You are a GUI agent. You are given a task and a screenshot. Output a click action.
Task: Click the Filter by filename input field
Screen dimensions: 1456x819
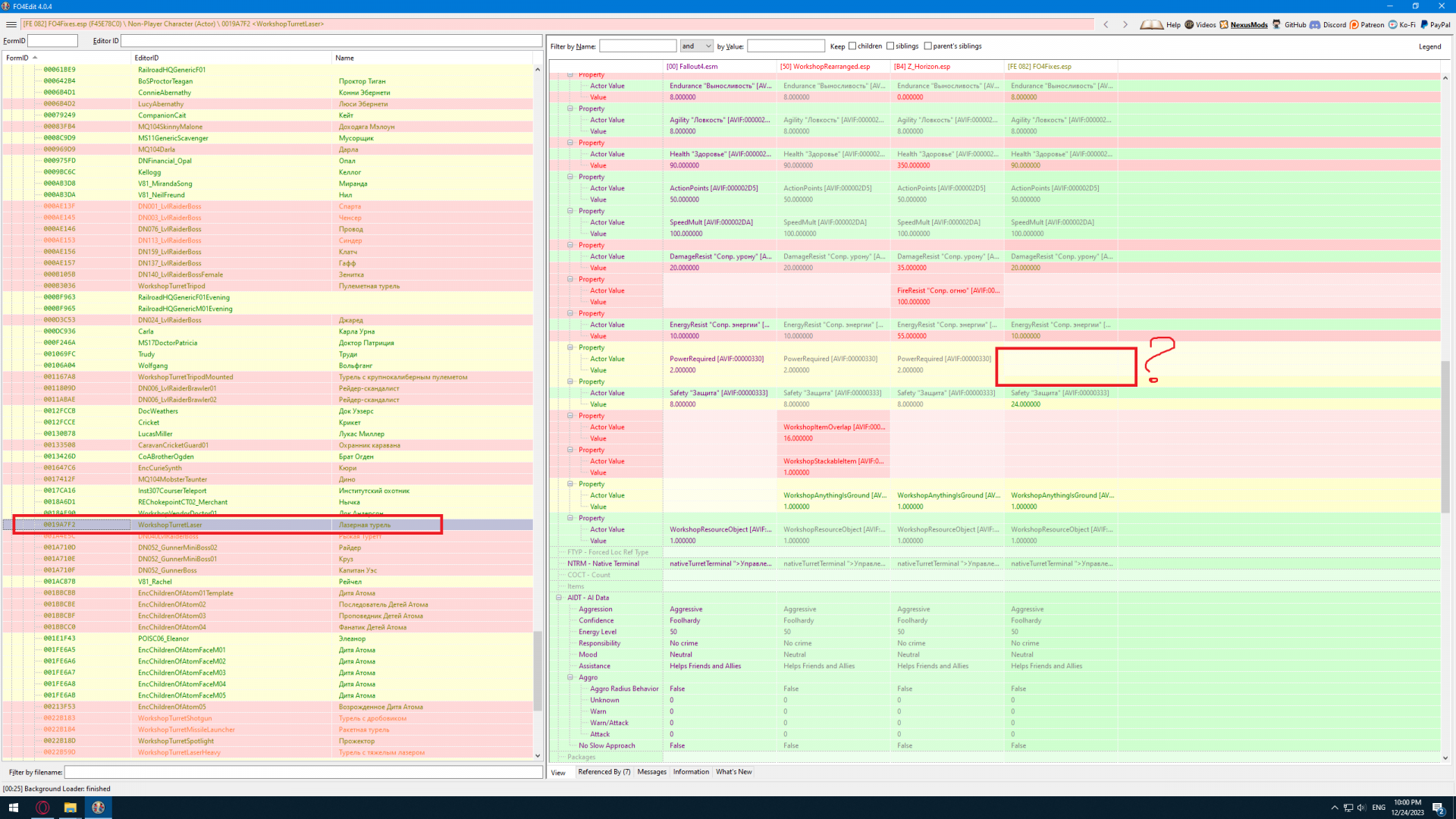303,772
